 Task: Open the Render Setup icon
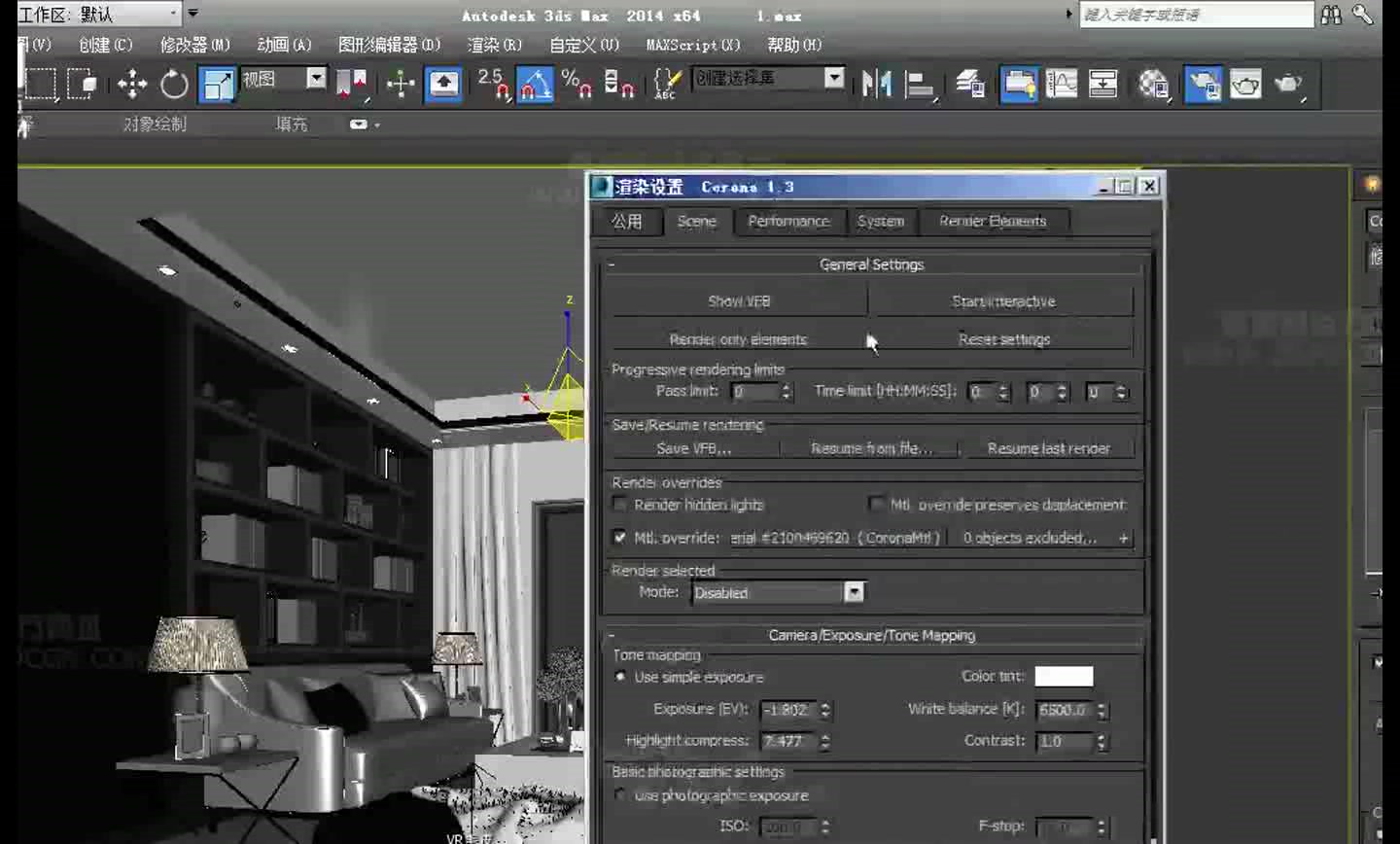(1204, 84)
